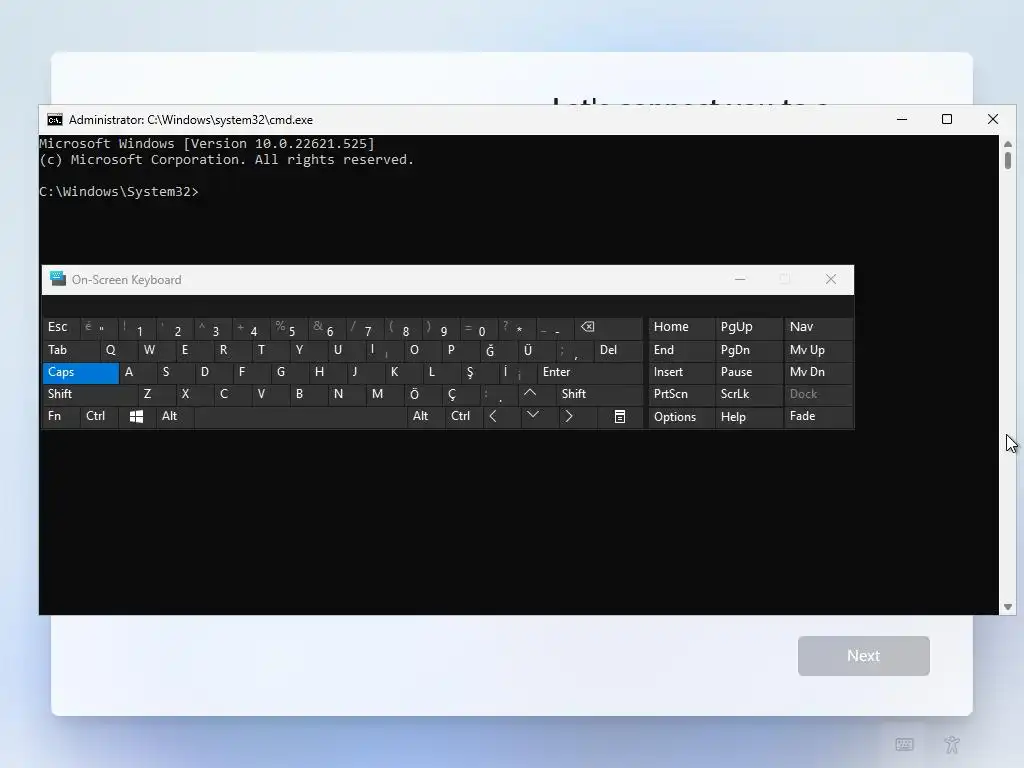Click the cmd.exe title bar icon

(x=55, y=120)
